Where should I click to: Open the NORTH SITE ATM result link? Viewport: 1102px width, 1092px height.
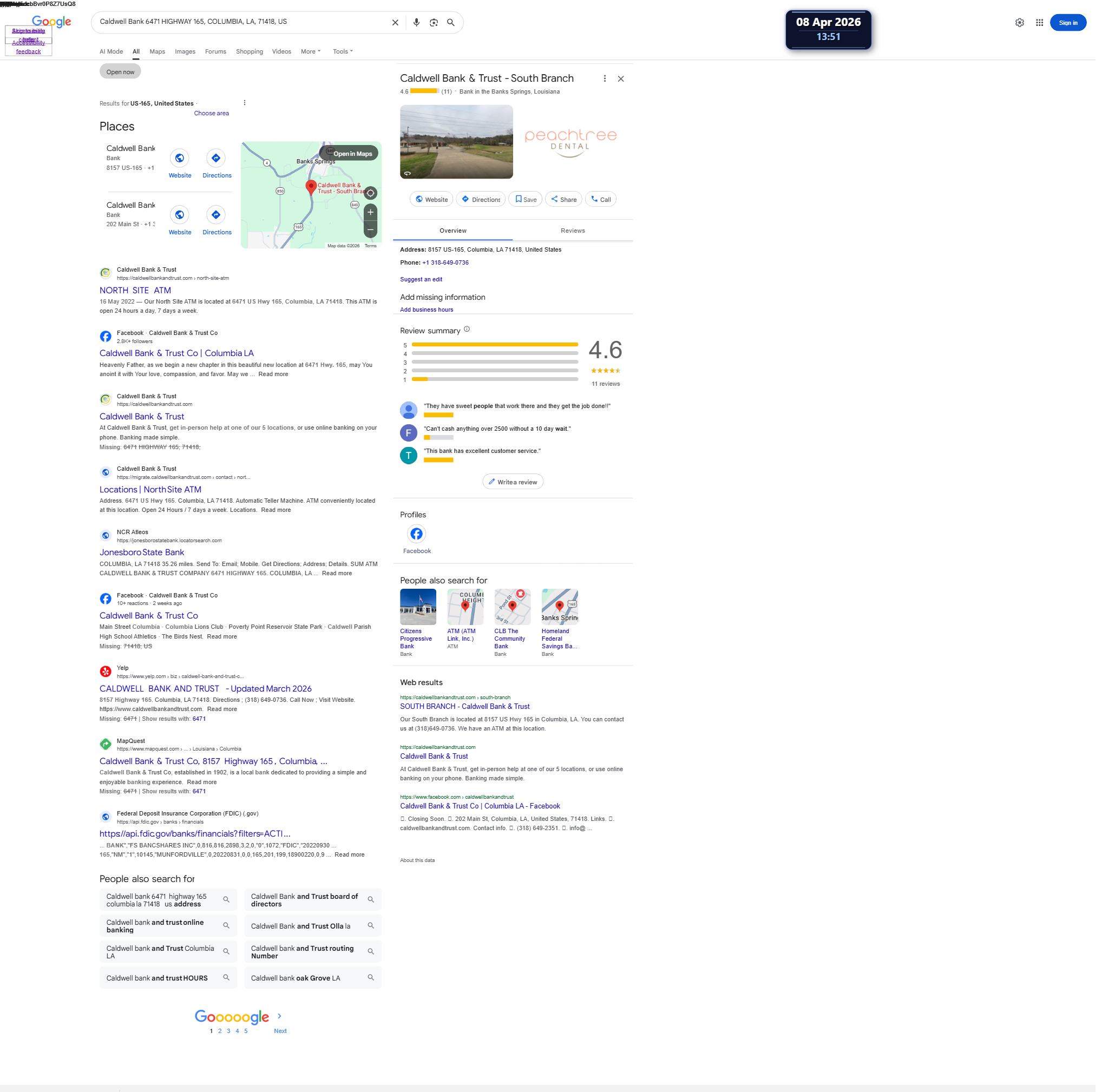pyautogui.click(x=136, y=291)
